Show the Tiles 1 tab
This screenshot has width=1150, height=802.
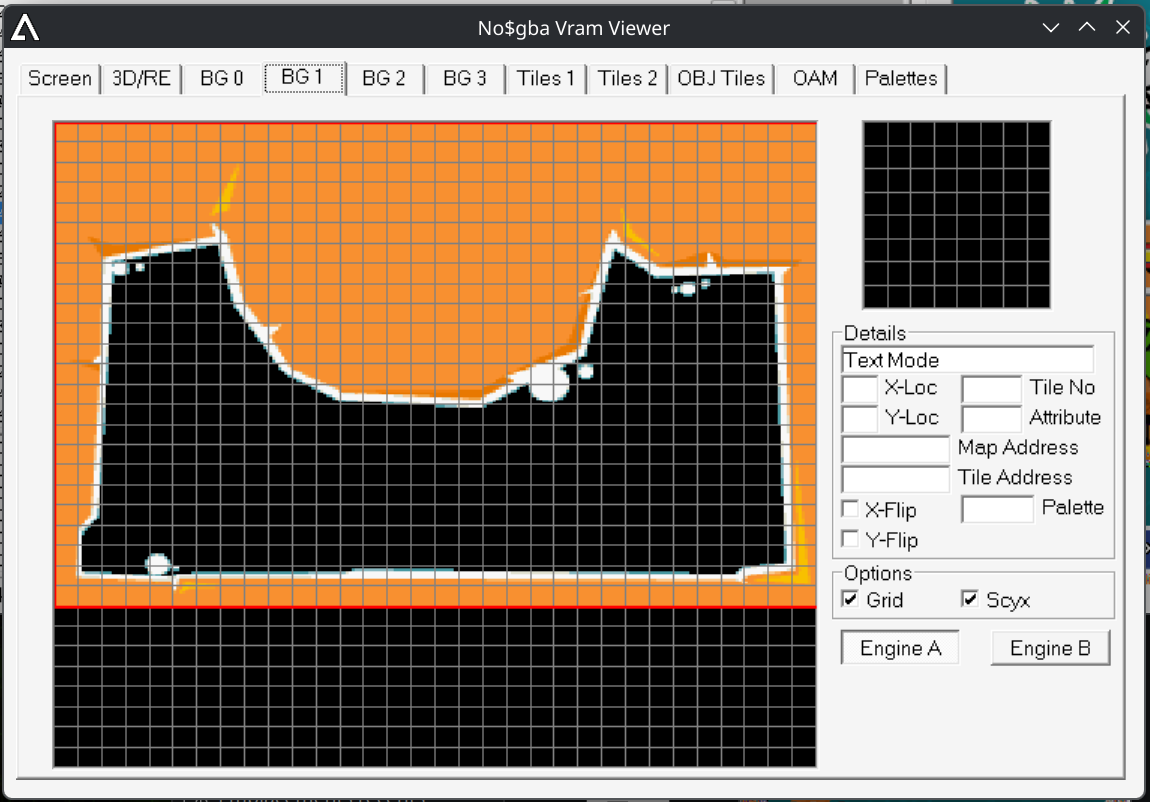coord(546,79)
